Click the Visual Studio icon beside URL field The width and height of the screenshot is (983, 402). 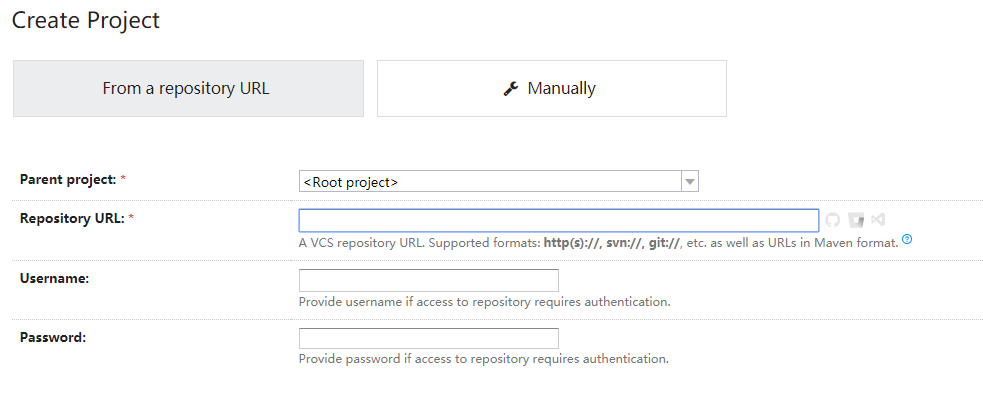pos(878,220)
